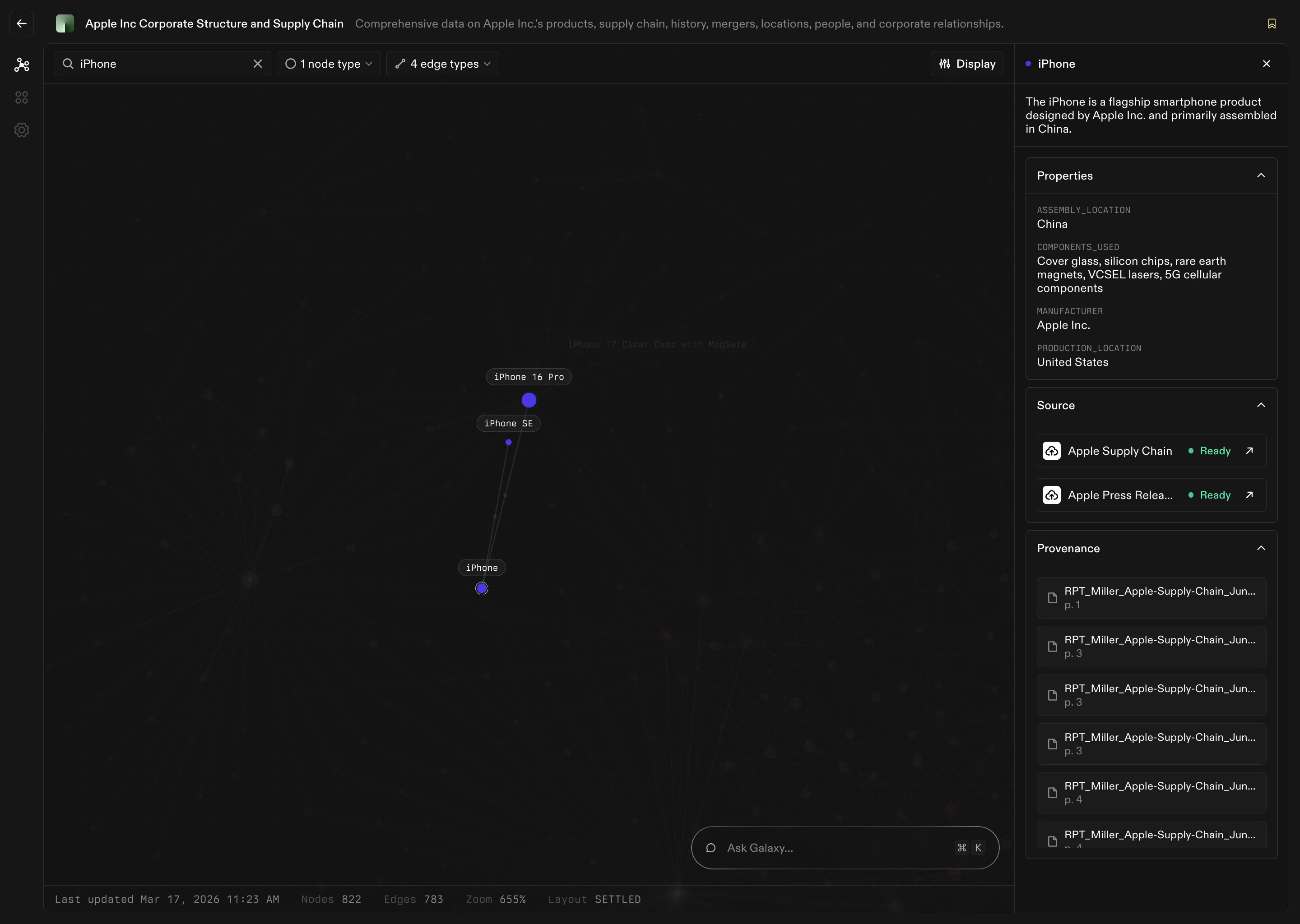This screenshot has height=924, width=1300.
Task: Collapse the Properties section
Action: click(x=1261, y=175)
